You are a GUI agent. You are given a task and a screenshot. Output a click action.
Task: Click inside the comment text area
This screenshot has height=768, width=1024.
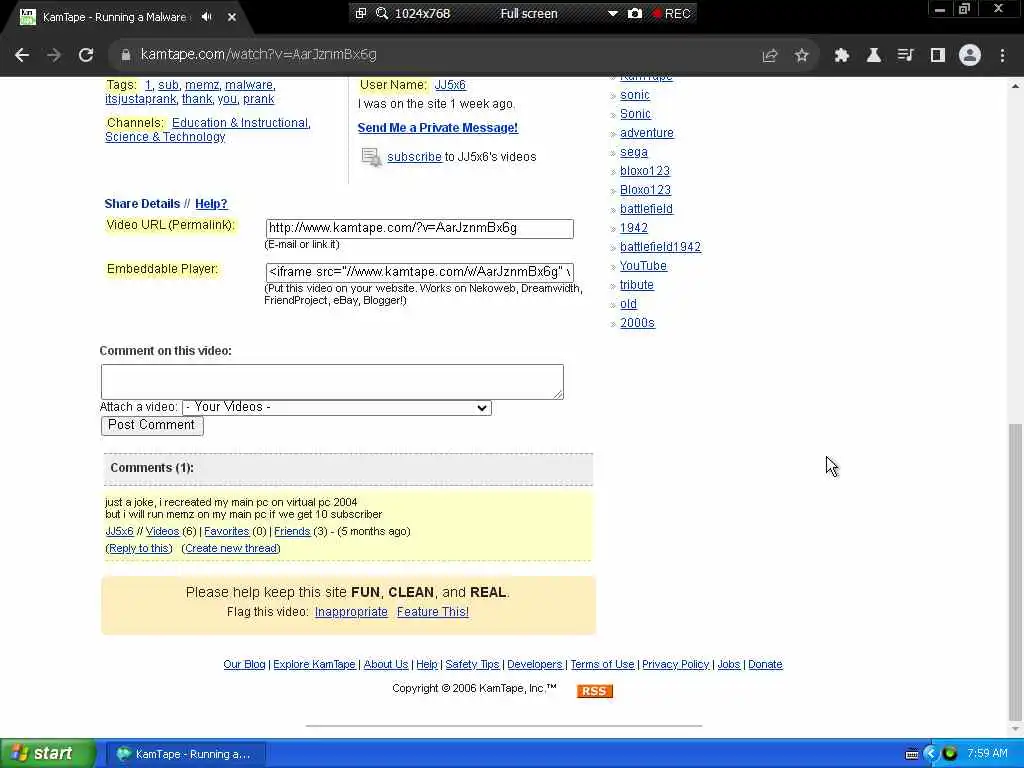click(x=332, y=382)
